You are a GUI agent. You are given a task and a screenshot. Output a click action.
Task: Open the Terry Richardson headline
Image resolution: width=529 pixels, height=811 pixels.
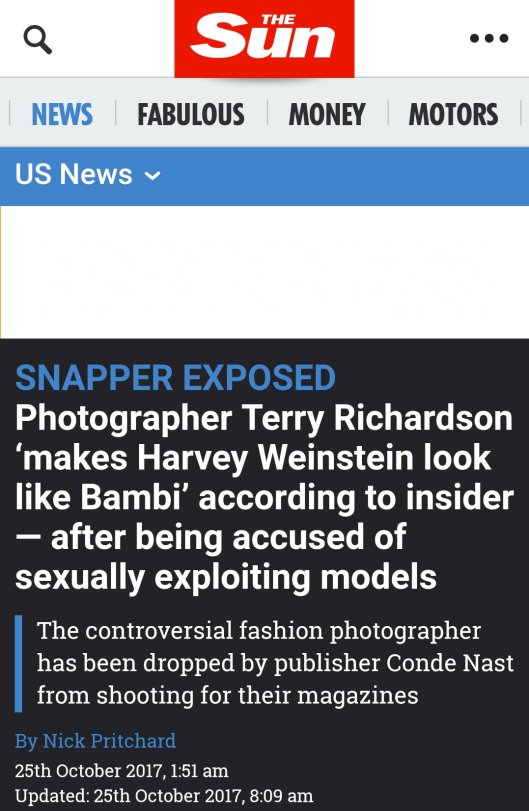264,497
